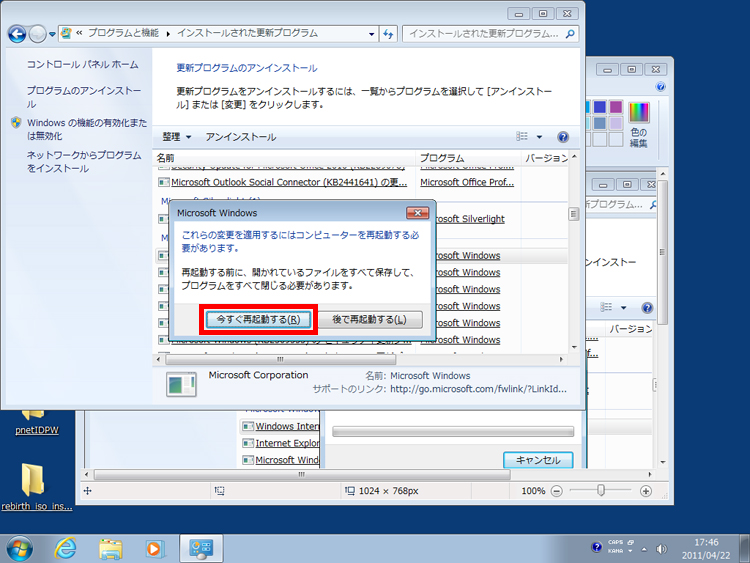The width and height of the screenshot is (750, 563).
Task: Sort by the バージョン column header
Action: coord(545,158)
